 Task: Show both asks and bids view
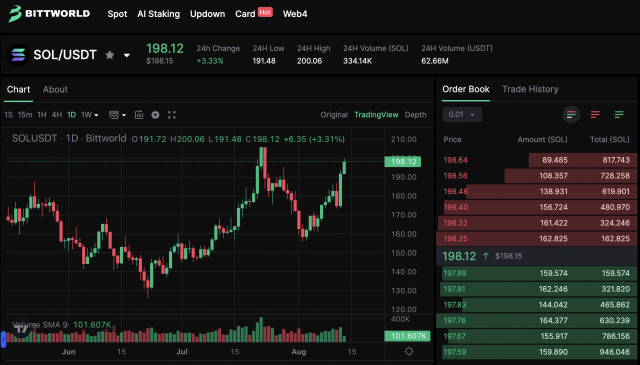(x=571, y=115)
